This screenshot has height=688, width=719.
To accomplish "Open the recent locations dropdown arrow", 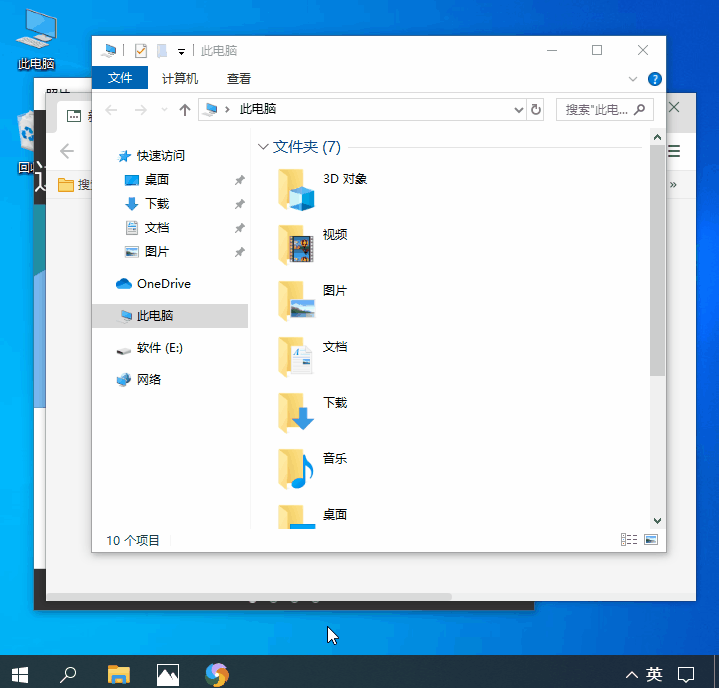I will point(164,110).
